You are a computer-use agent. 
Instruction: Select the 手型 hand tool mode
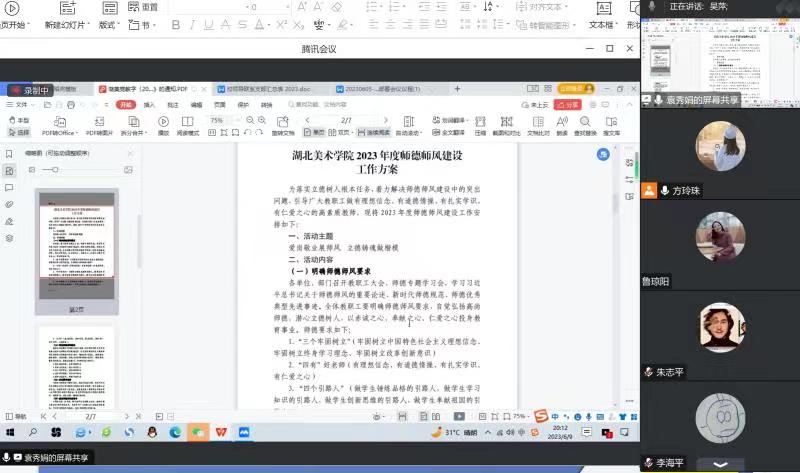click(x=20, y=120)
